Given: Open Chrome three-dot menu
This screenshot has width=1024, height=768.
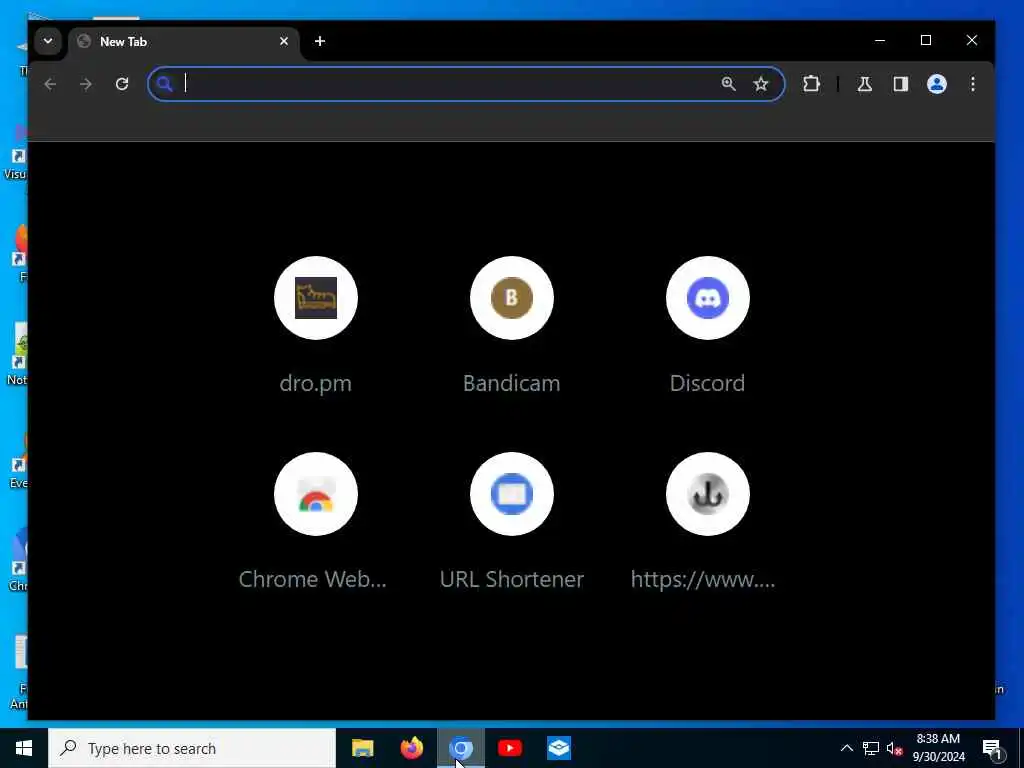Looking at the screenshot, I should point(972,84).
